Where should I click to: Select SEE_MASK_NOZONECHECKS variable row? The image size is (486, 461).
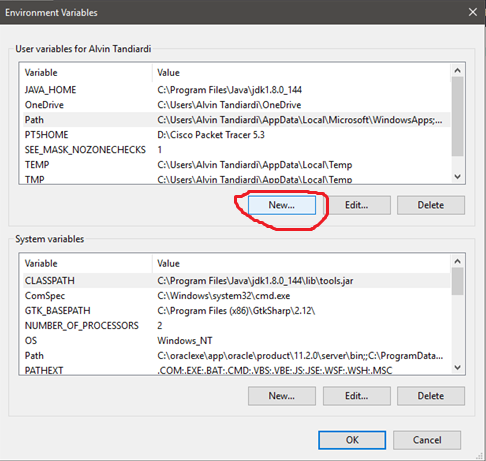point(237,150)
